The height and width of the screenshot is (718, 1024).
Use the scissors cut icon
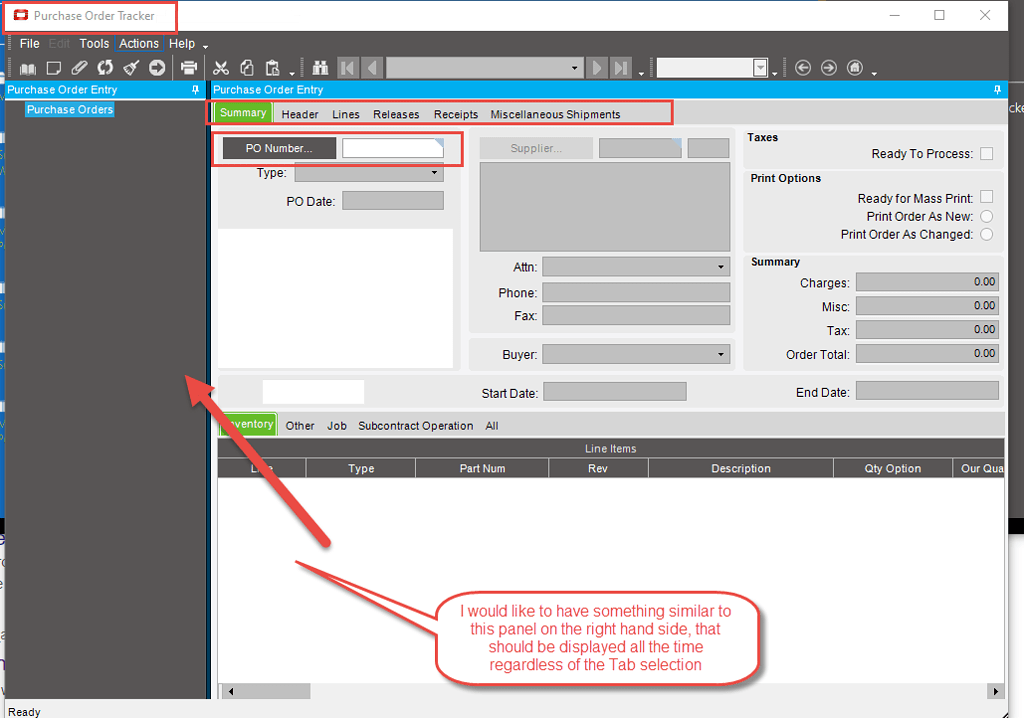[x=221, y=68]
